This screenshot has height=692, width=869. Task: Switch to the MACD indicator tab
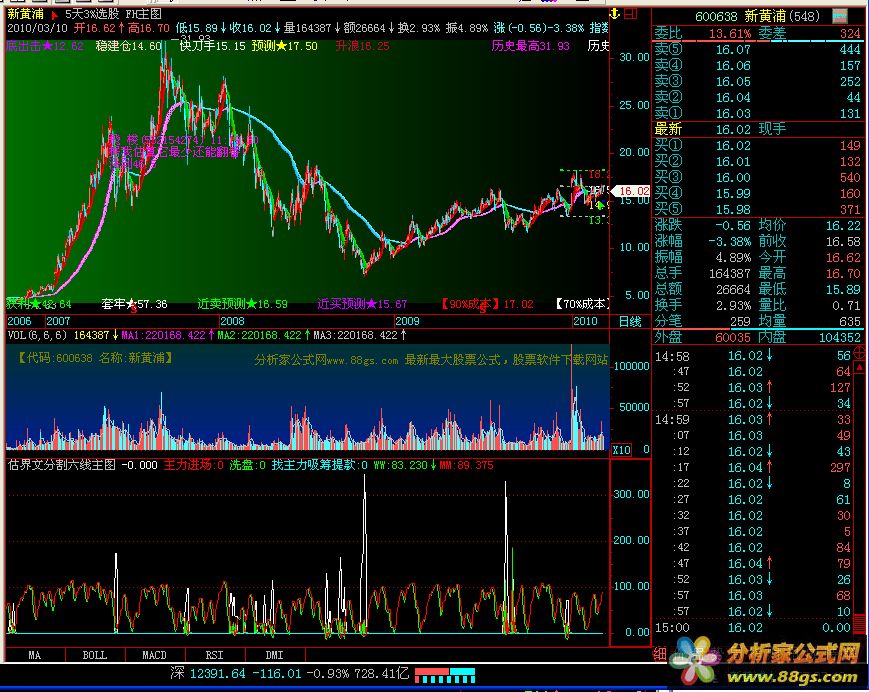pos(155,655)
